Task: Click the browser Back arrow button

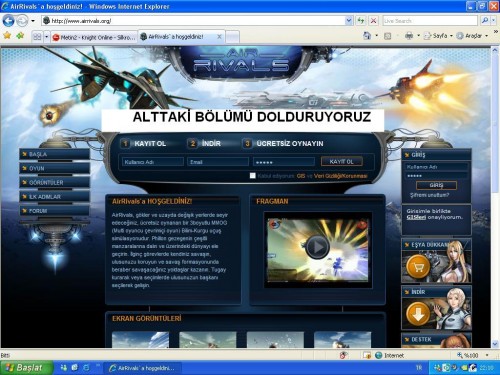Action: pyautogui.click(x=8, y=21)
